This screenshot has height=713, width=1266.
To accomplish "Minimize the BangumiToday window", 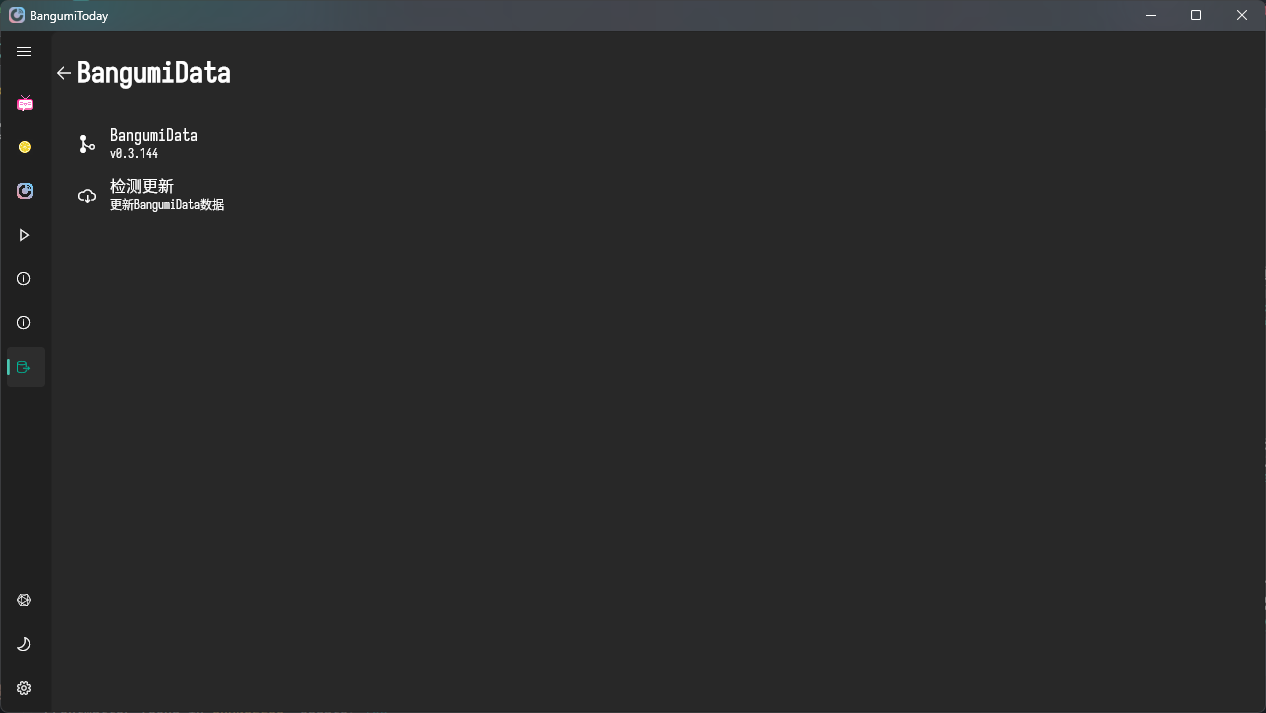I will pyautogui.click(x=1151, y=15).
